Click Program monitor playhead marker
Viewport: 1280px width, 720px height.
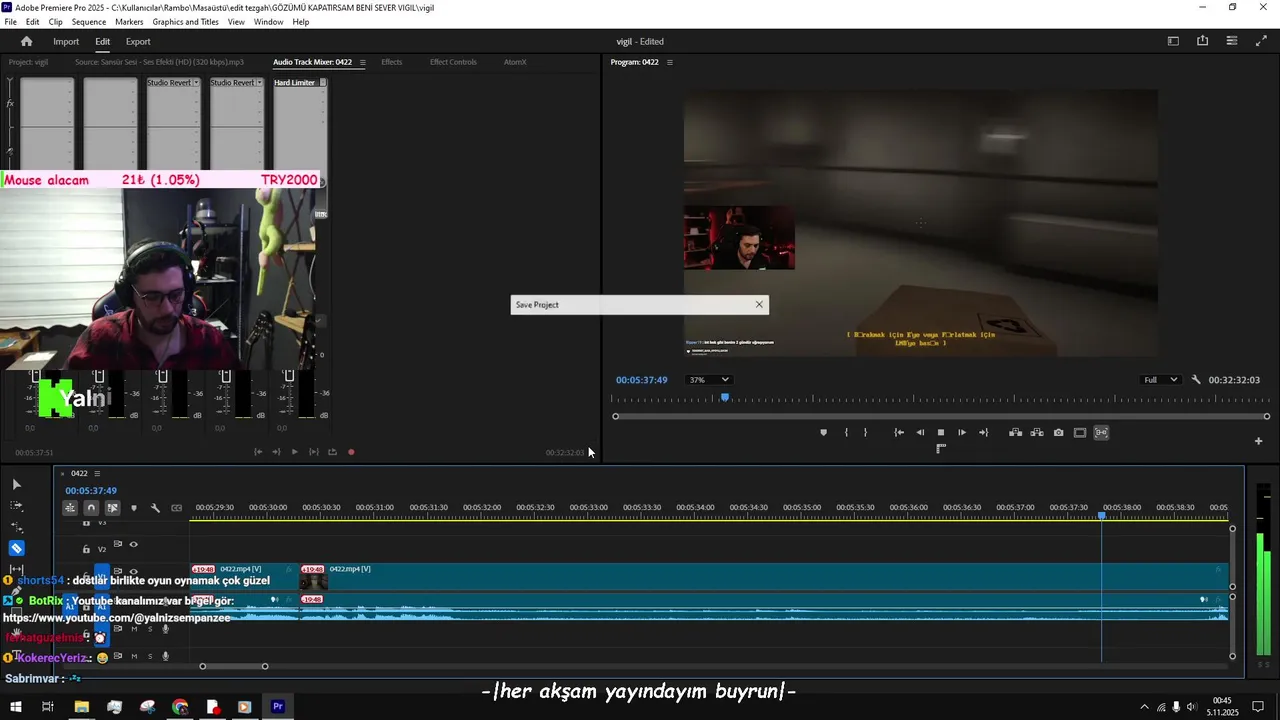[725, 398]
